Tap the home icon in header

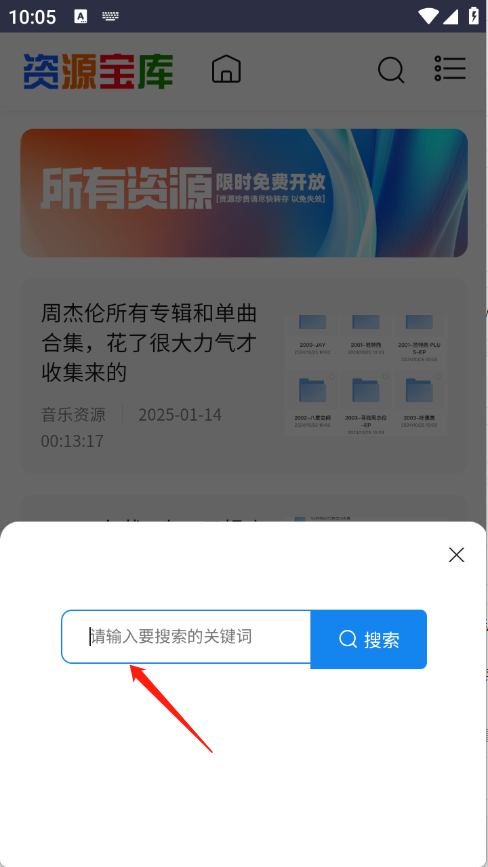[x=226, y=70]
